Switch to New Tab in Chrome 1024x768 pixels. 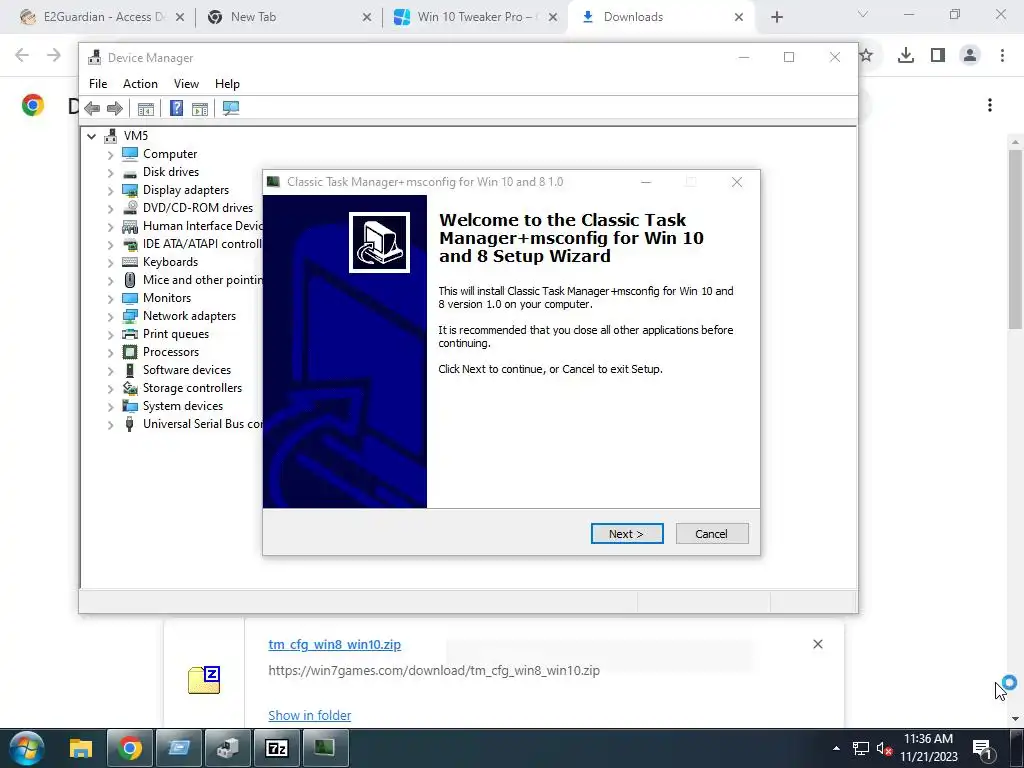[x=287, y=17]
